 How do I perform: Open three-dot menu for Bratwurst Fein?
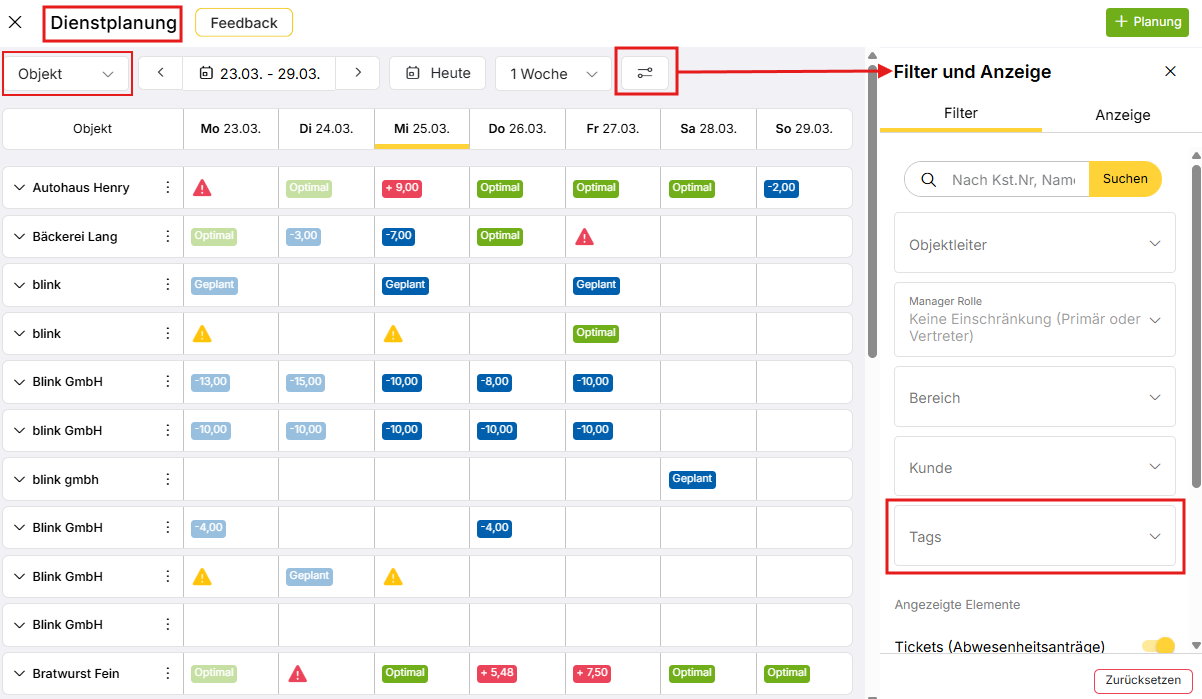(168, 673)
